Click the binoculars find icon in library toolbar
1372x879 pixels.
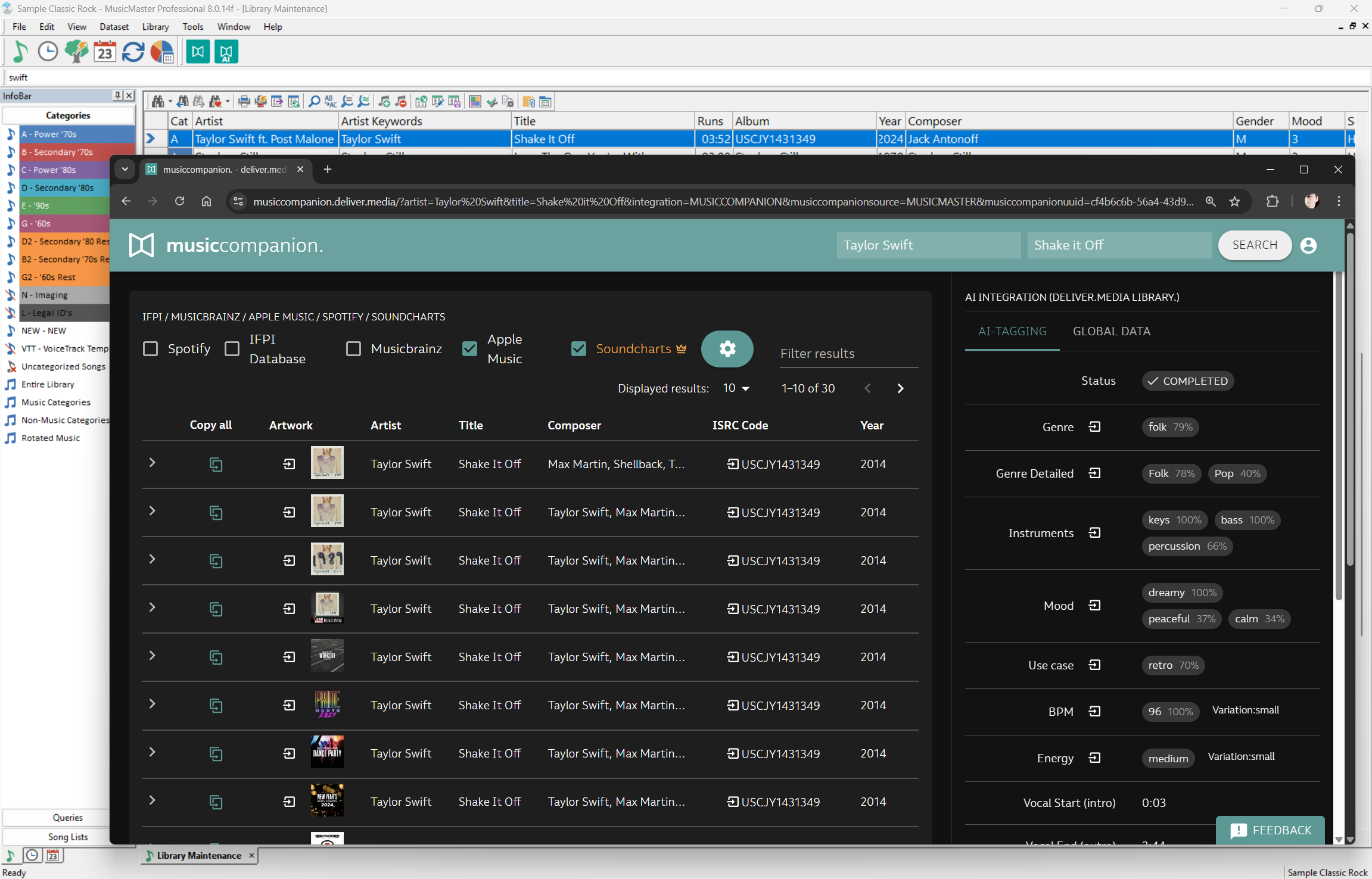click(157, 102)
